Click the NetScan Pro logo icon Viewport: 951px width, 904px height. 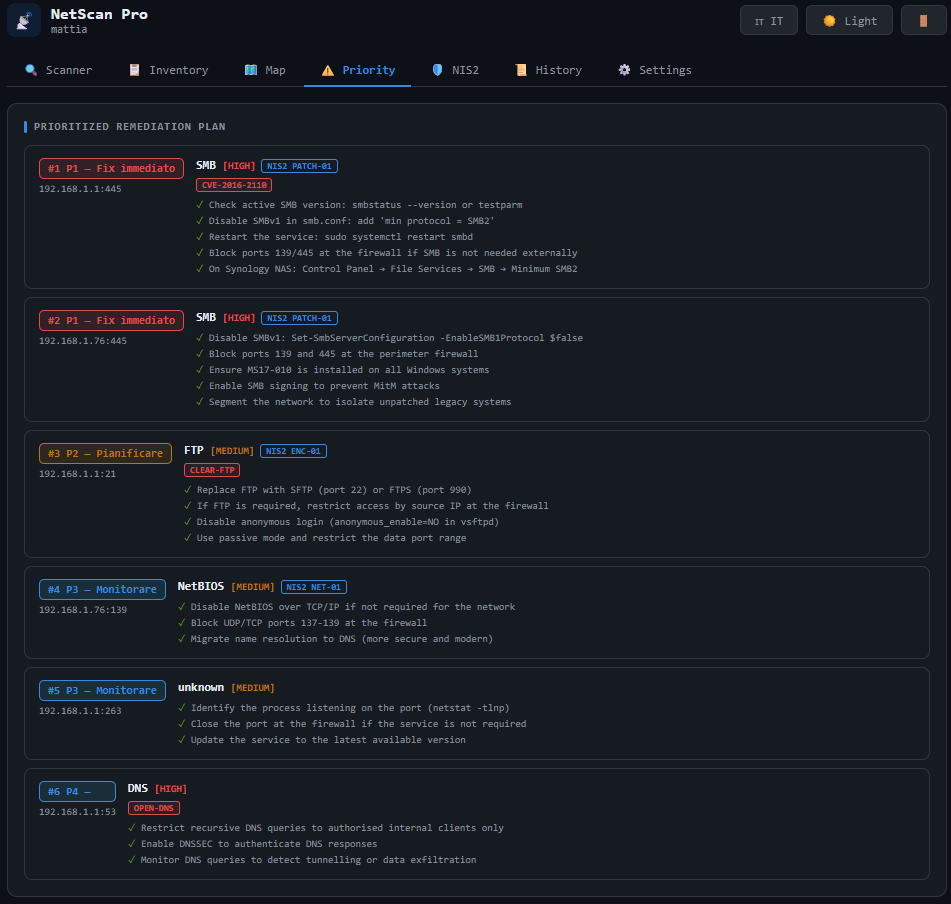(x=24, y=20)
